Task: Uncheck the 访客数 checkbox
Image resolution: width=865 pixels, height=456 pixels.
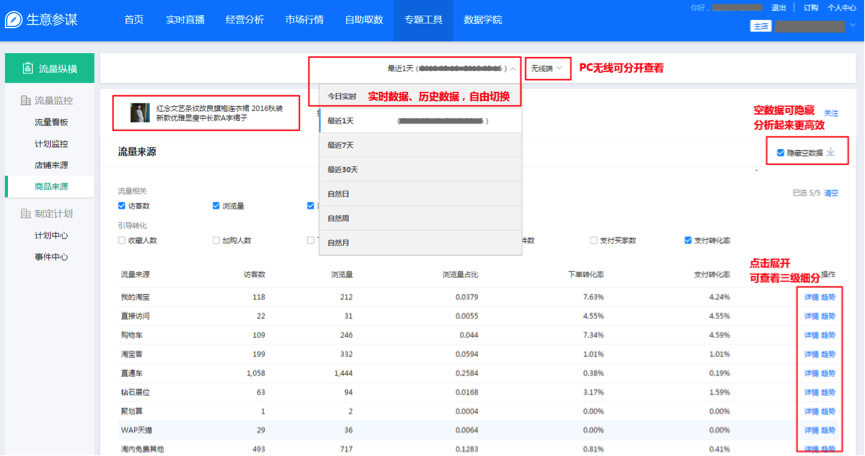Action: click(122, 206)
